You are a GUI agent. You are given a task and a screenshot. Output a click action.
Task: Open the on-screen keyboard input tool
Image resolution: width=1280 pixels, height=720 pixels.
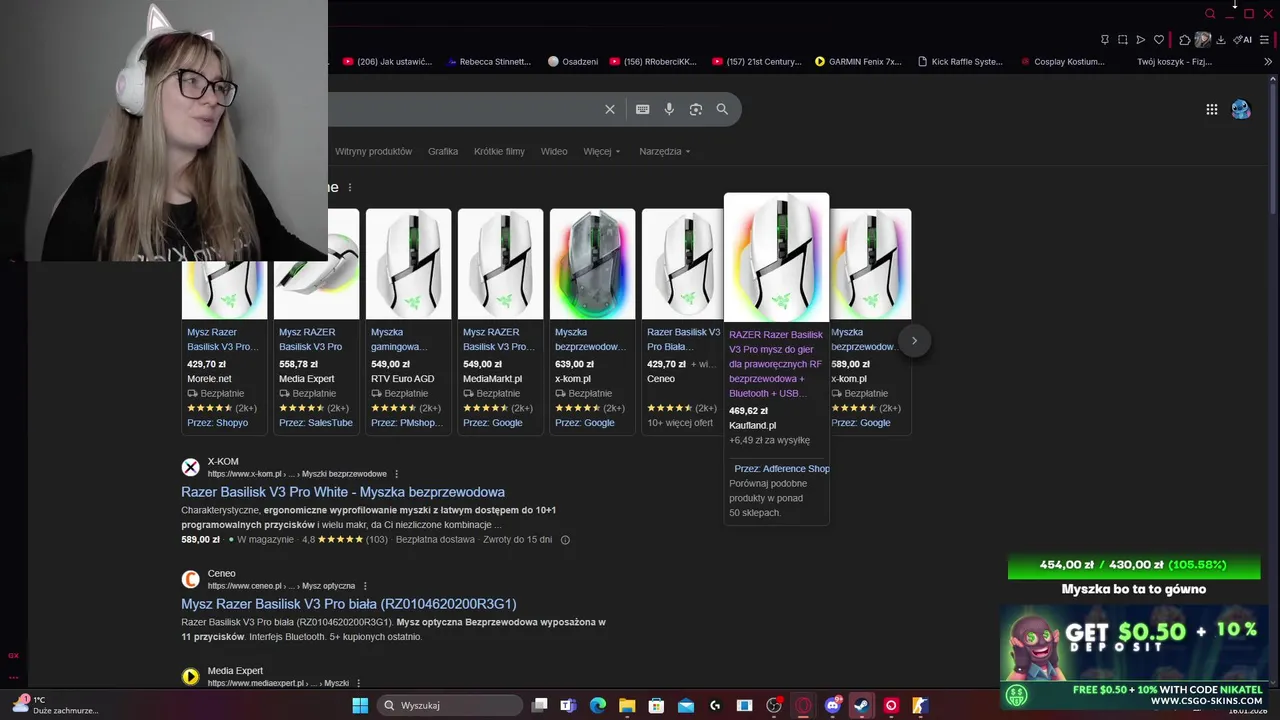(643, 109)
